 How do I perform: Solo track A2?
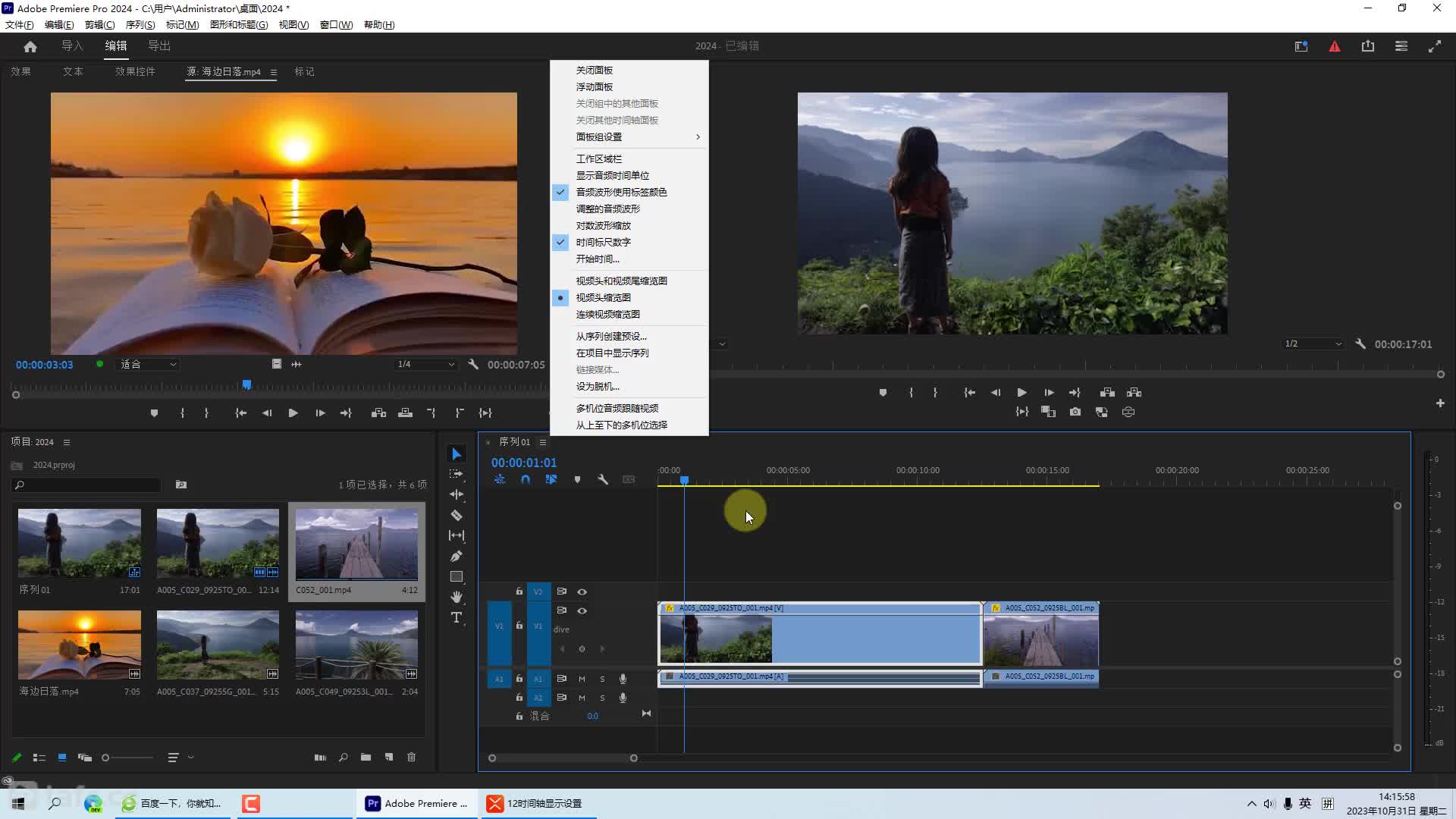(602, 698)
